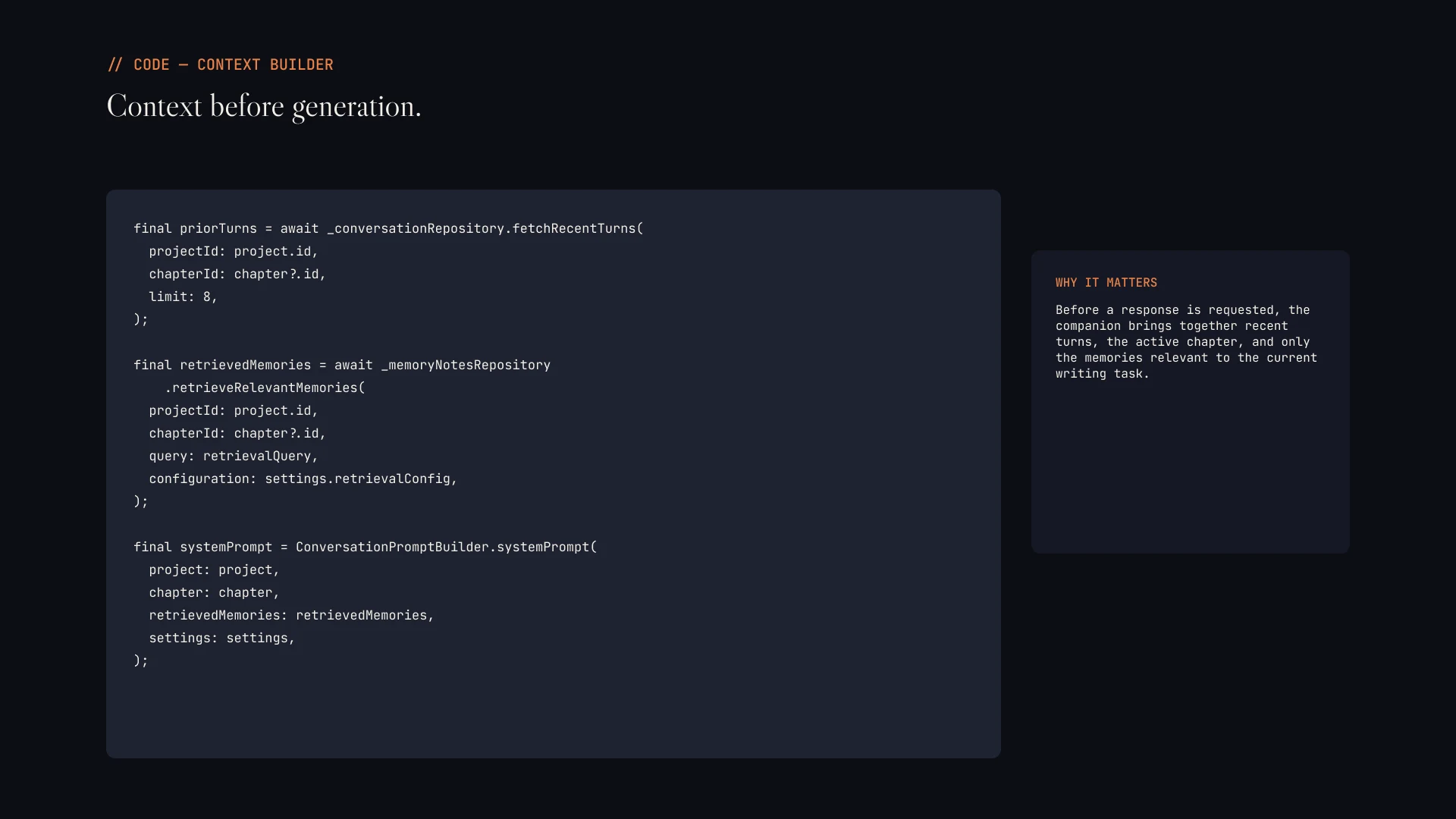Click the line 'final priorTurns = await _conversationRepository.fetchRecentTurns('

tap(388, 229)
